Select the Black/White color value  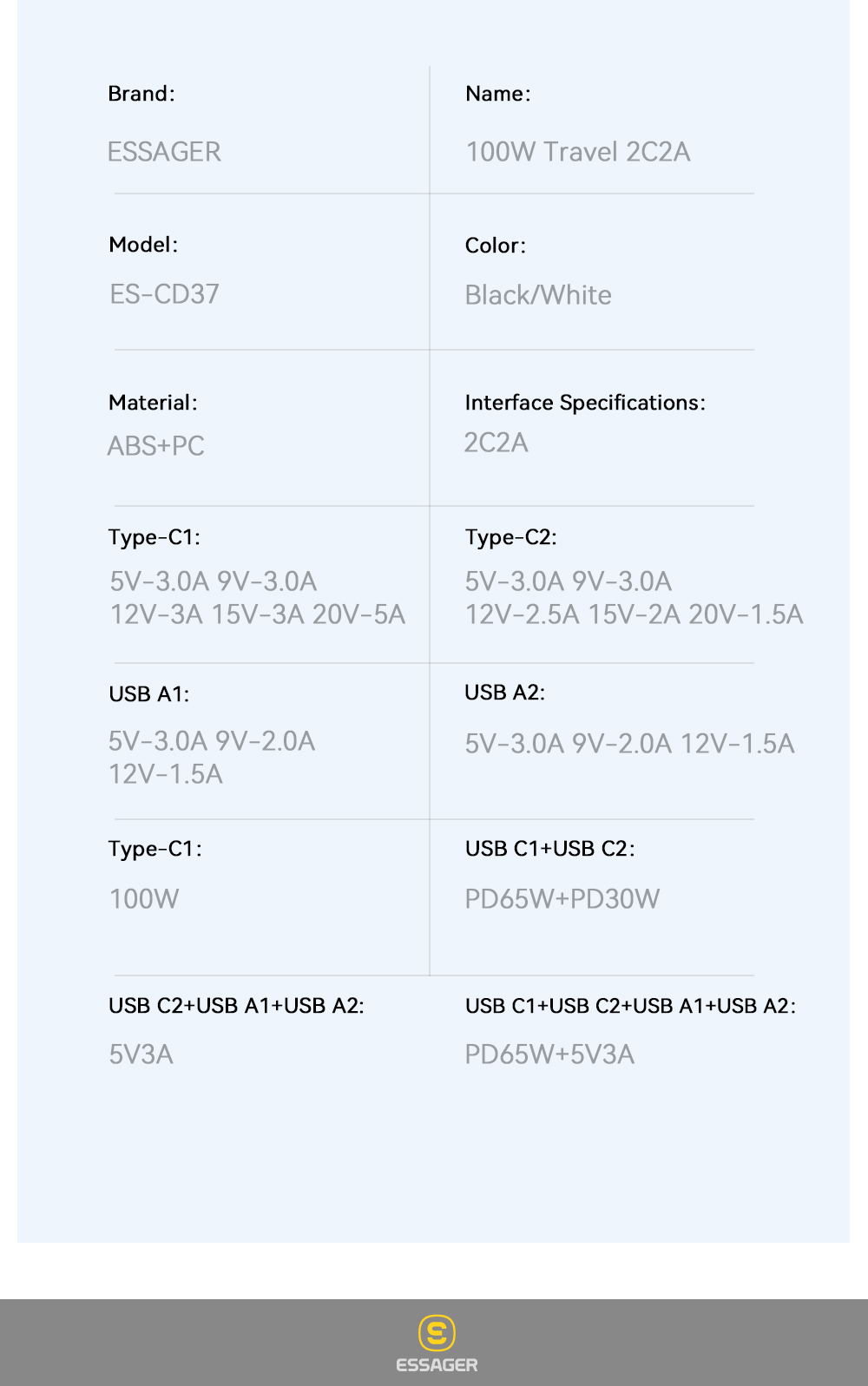tap(538, 295)
